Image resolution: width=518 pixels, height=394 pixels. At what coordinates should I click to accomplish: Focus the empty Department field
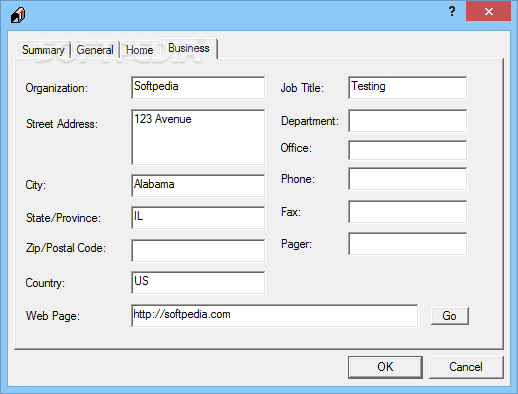(408, 121)
